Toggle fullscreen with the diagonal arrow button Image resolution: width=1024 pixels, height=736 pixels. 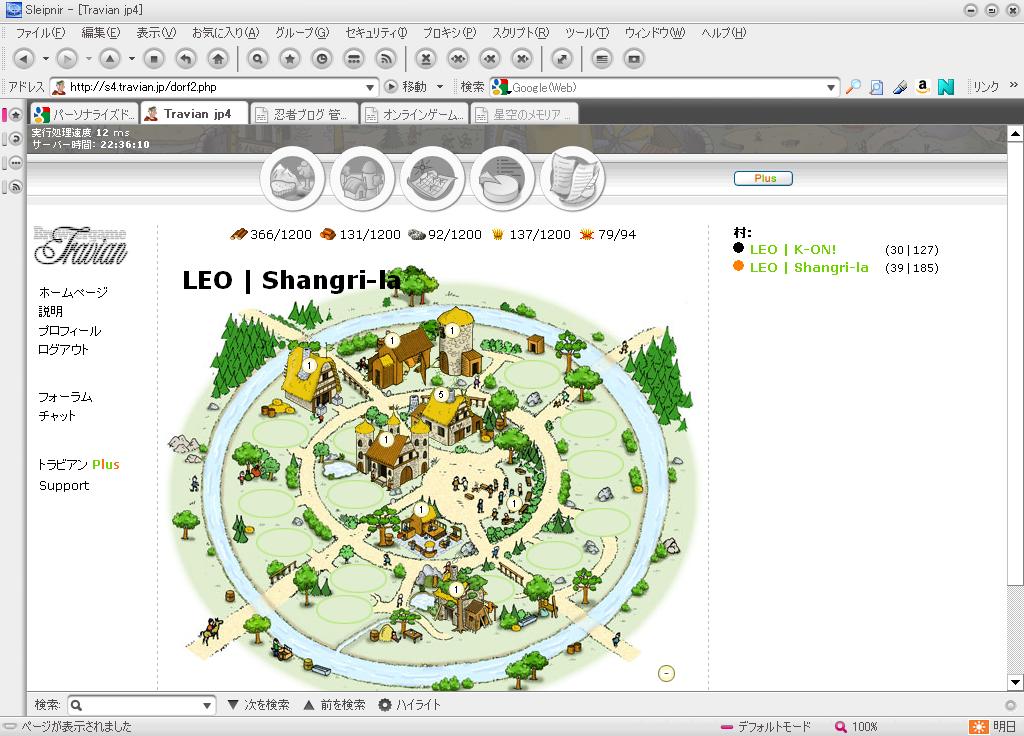[562, 59]
